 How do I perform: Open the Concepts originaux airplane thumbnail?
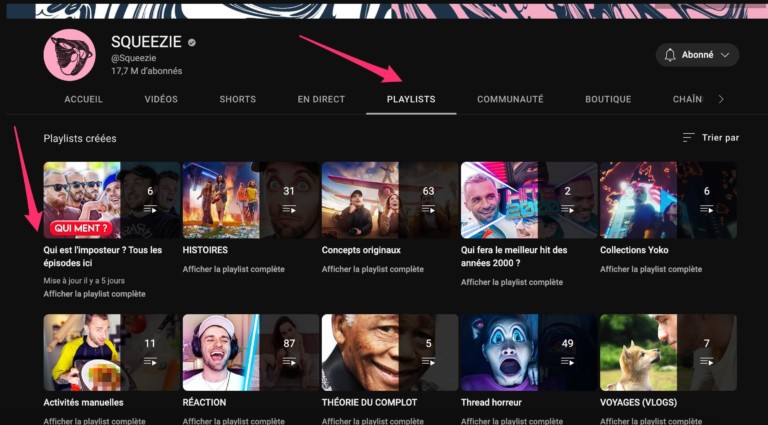tap(390, 200)
